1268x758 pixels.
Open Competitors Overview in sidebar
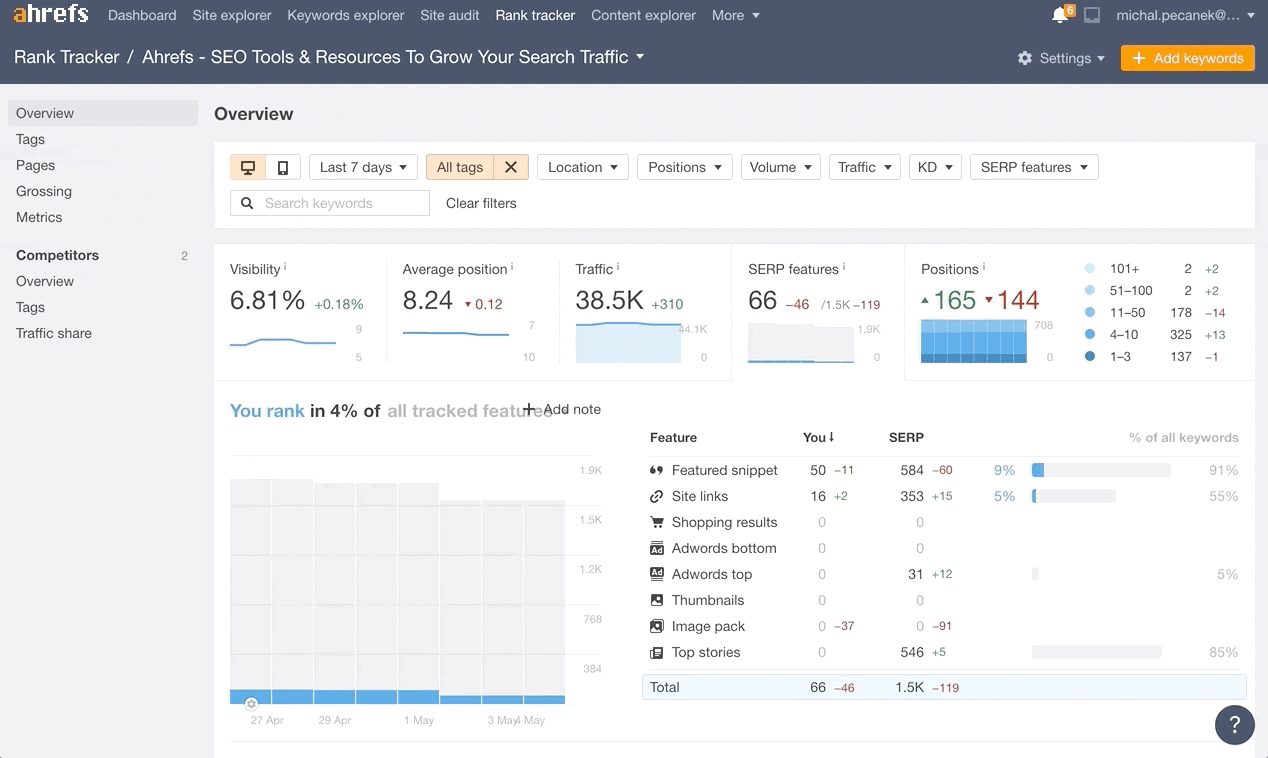[x=45, y=281]
